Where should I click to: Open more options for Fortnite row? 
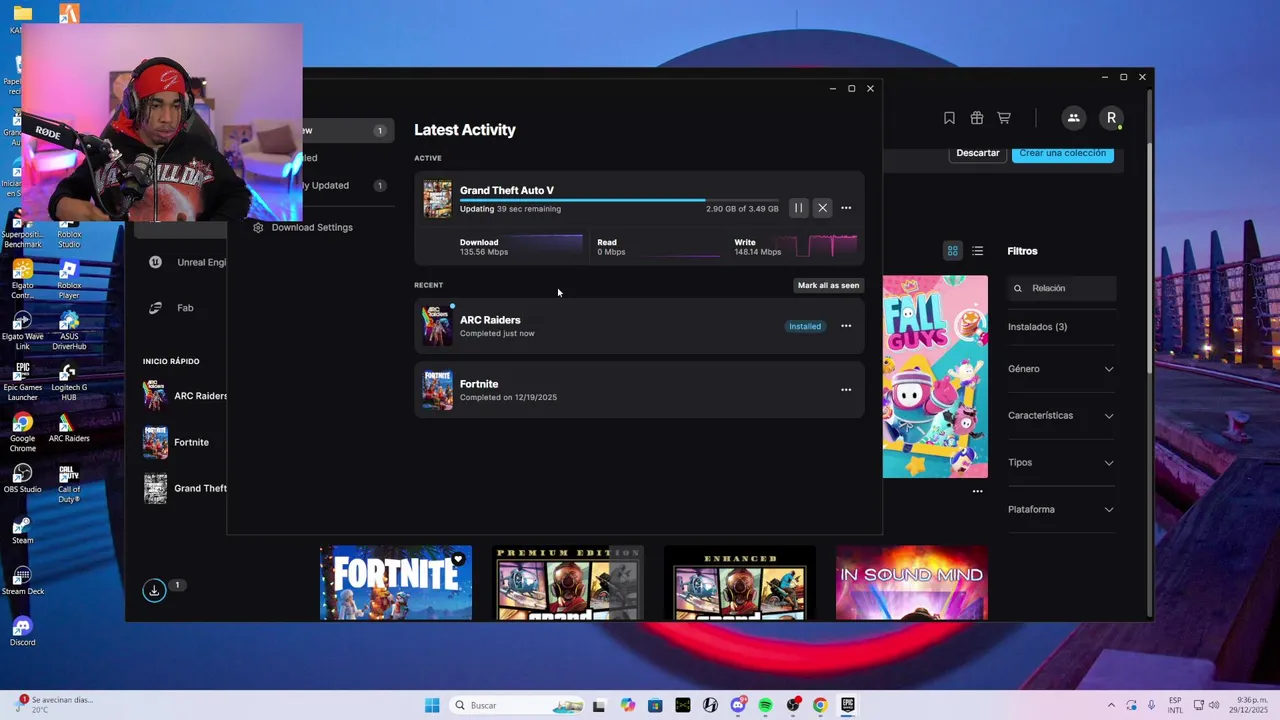pos(846,390)
